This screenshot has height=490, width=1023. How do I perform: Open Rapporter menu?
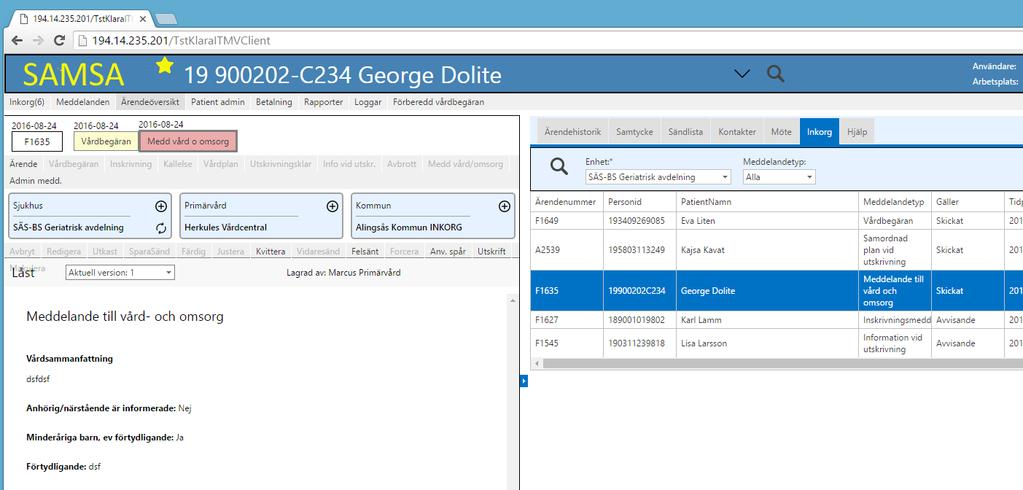pos(324,102)
